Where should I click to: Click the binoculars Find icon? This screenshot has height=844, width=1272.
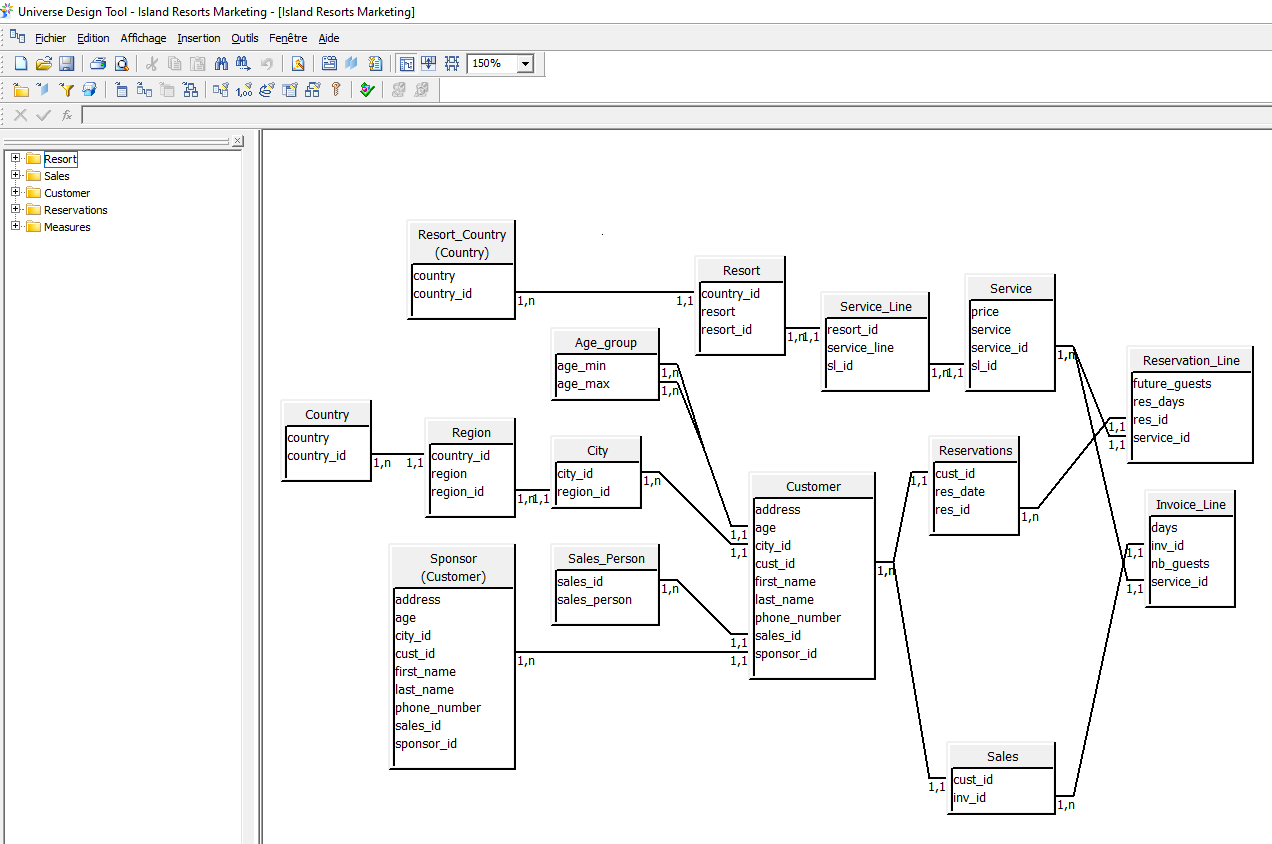point(221,64)
